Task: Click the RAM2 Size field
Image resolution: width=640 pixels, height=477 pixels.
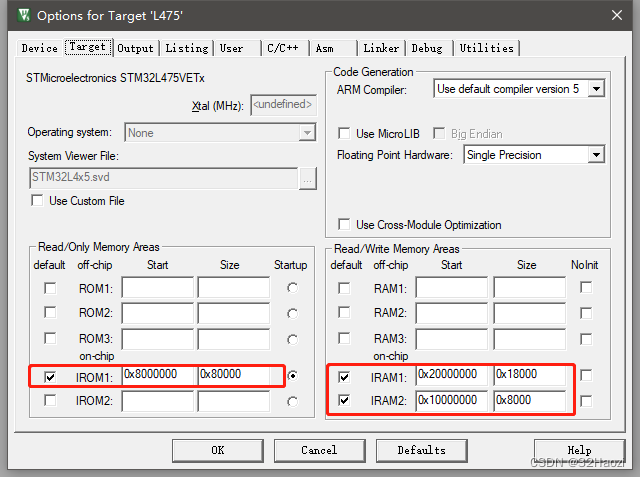Action: 529,313
